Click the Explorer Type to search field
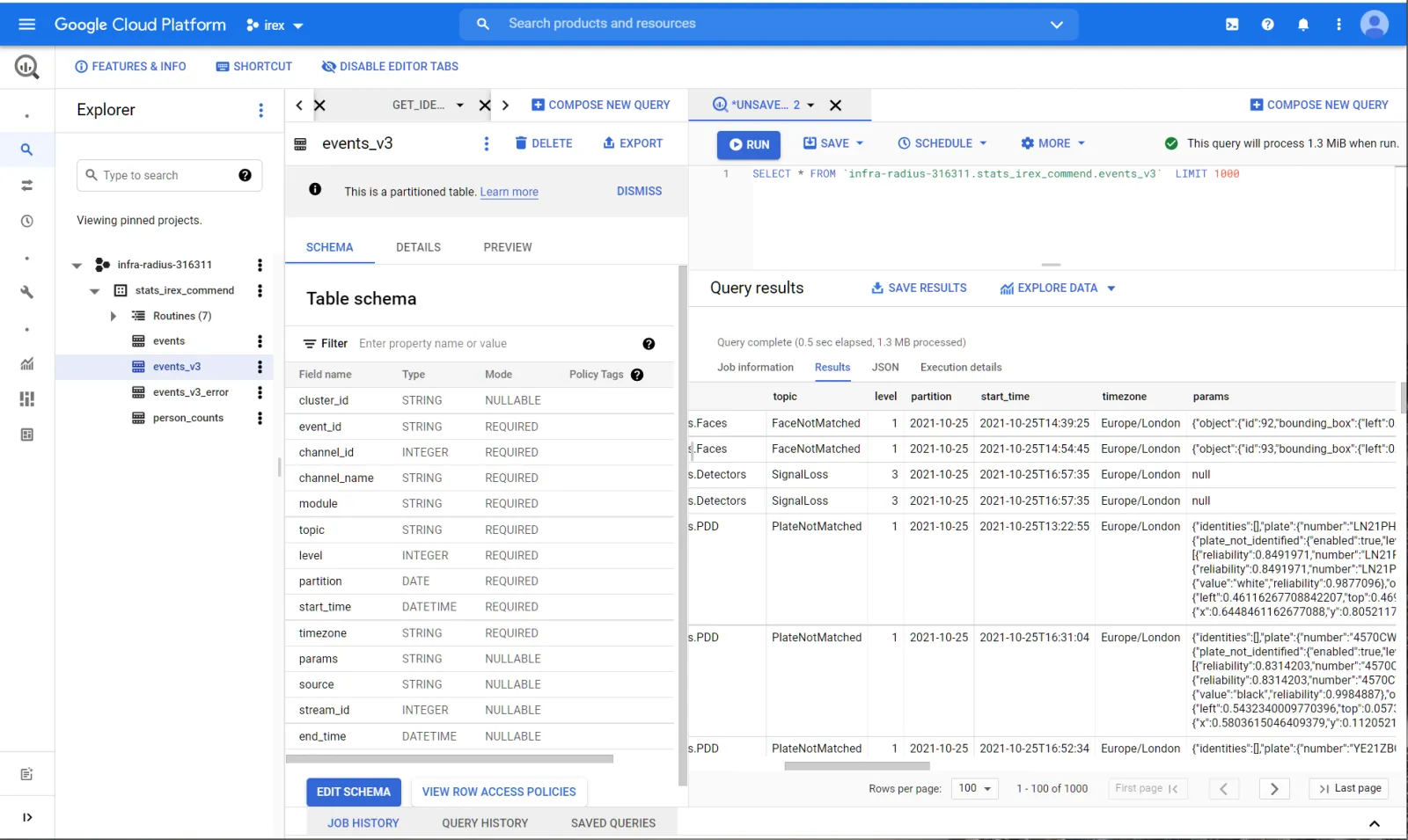 [x=170, y=175]
